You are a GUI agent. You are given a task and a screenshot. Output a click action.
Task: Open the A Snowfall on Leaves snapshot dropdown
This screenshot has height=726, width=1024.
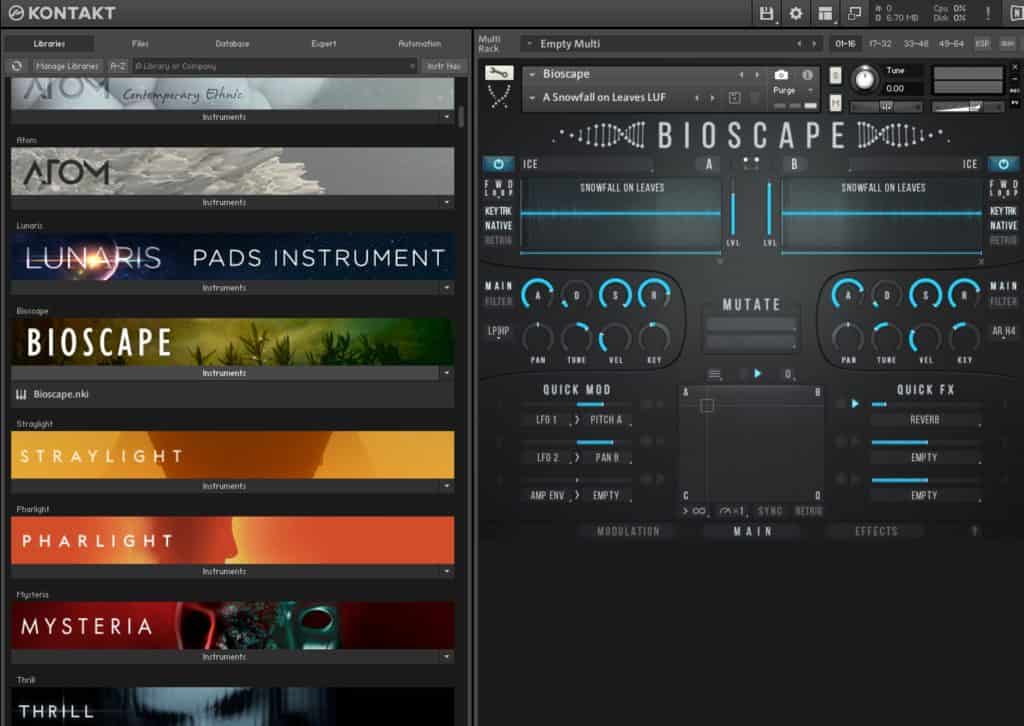[x=532, y=98]
